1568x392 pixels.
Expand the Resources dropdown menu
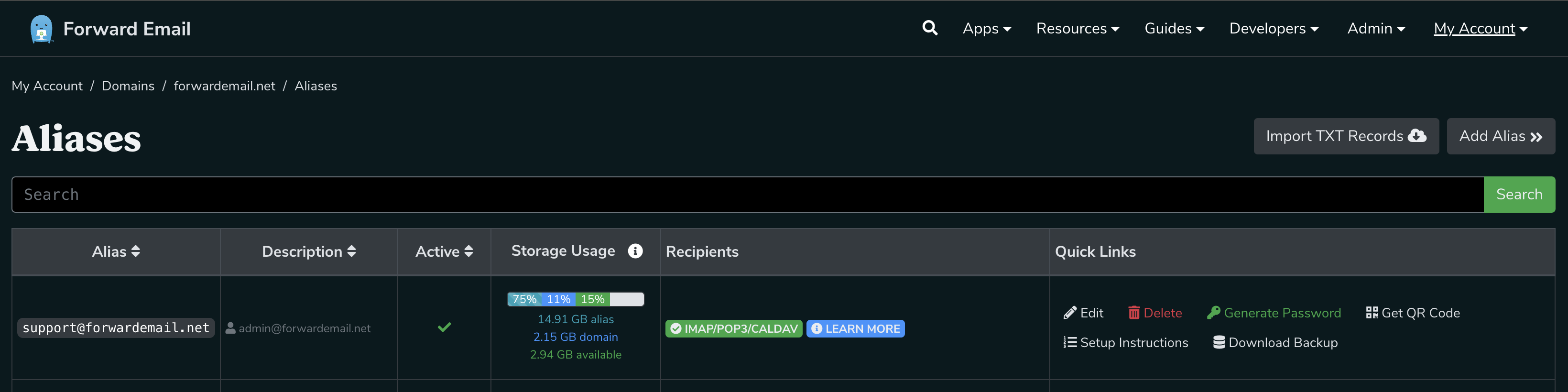1078,29
